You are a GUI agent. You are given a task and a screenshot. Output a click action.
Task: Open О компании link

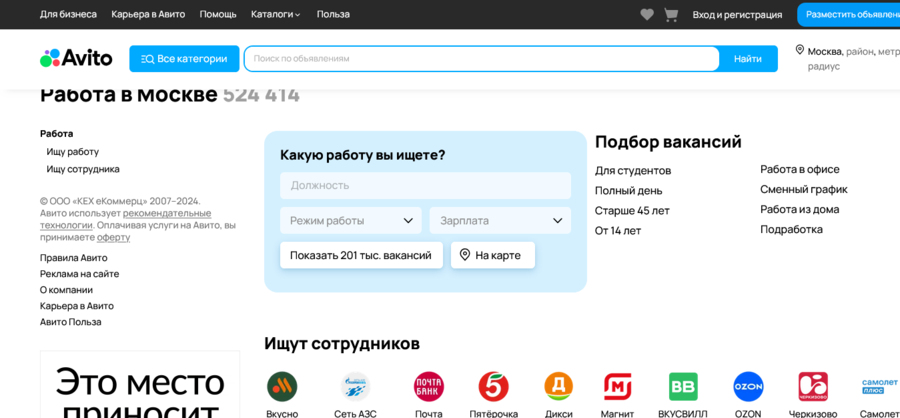click(66, 290)
